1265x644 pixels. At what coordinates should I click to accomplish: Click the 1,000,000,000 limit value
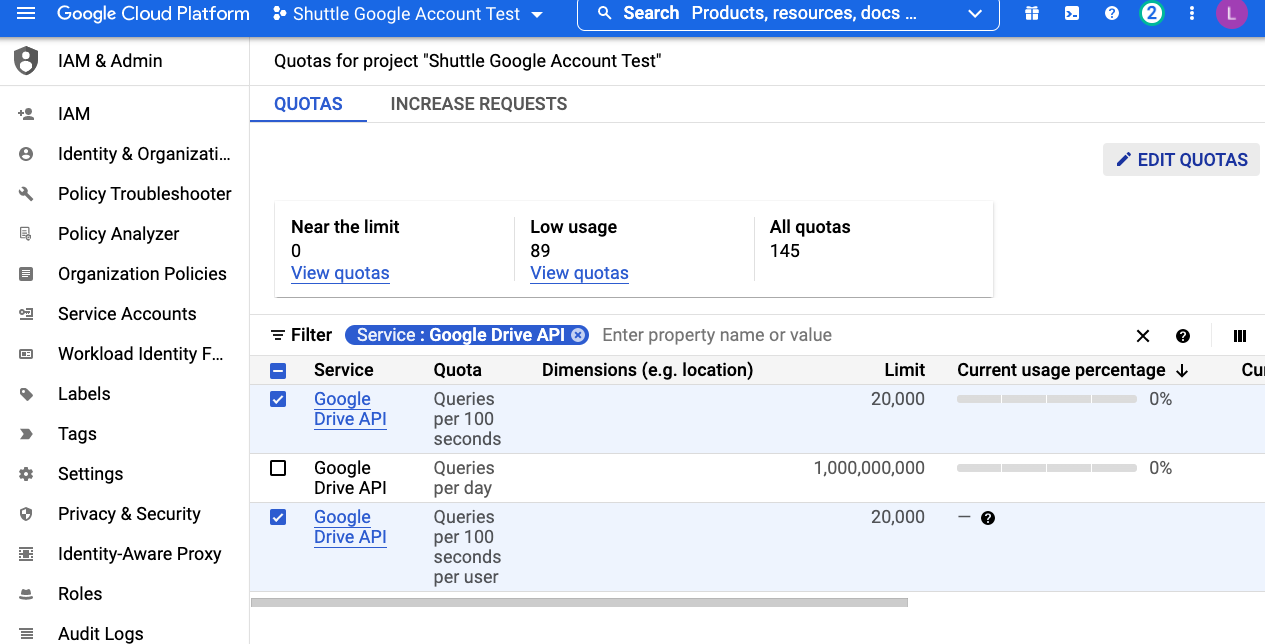tap(869, 468)
